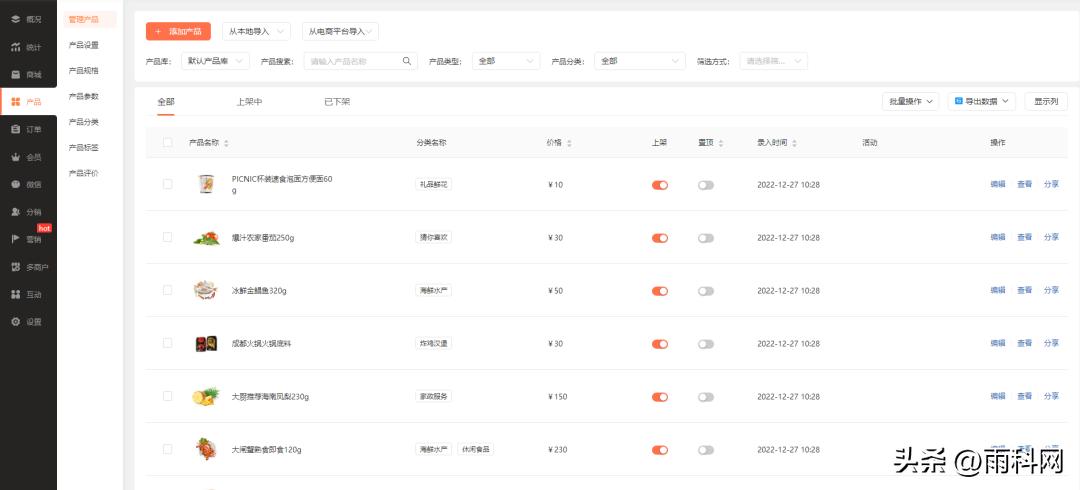Viewport: 1080px width, 490px height.
Task: Sort by 录入时间 column sort arrows
Action: 794,143
